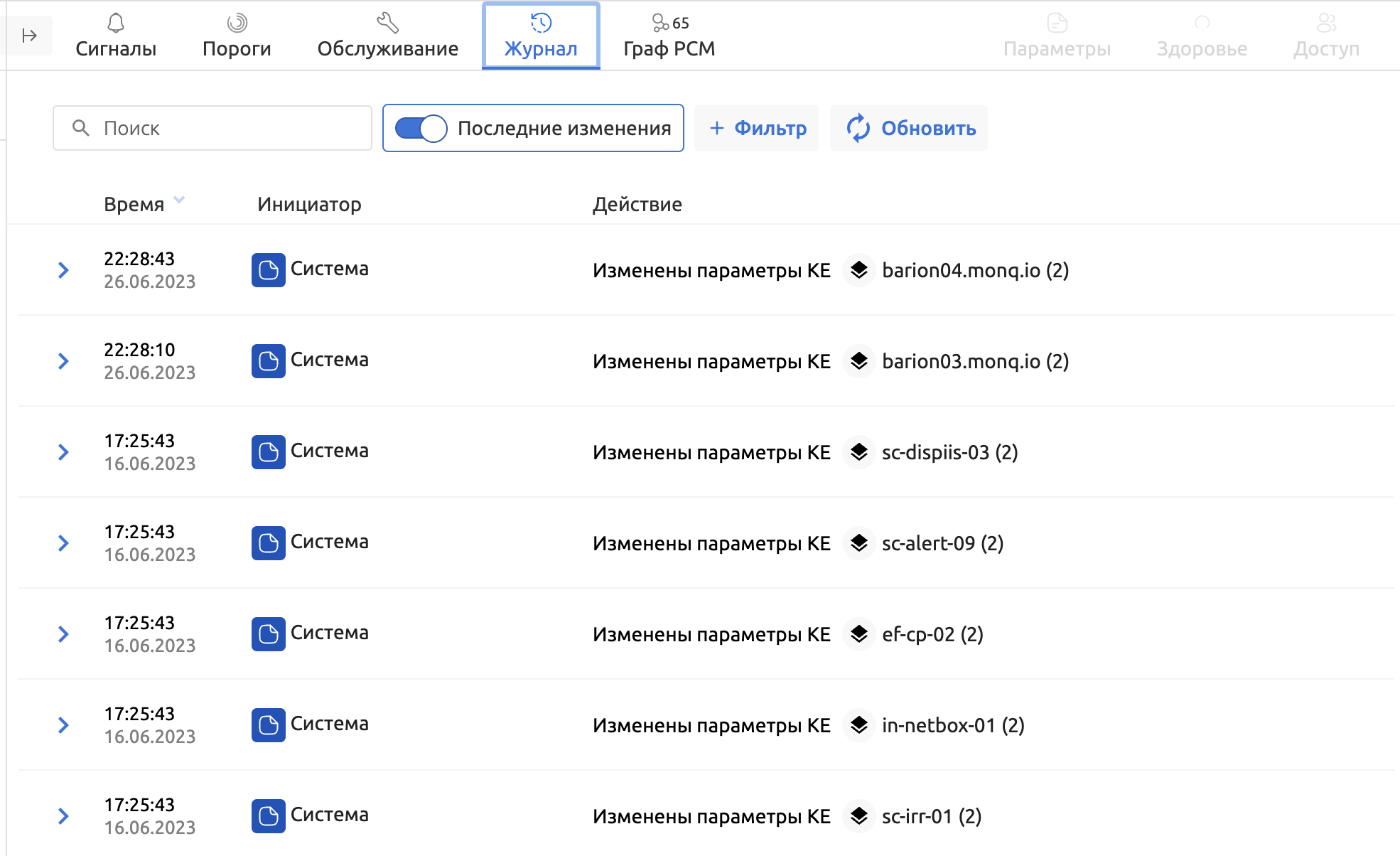Click the layers icon next to barion03.monq.io
This screenshot has height=856, width=1400.
pos(858,361)
